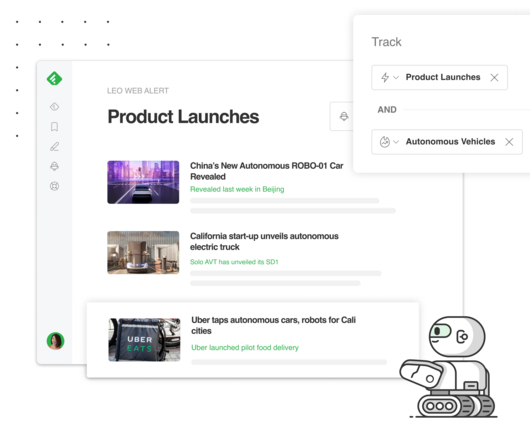Open the Today diamond icon in sidebar
Image resolution: width=530 pixels, height=442 pixels.
click(x=54, y=107)
